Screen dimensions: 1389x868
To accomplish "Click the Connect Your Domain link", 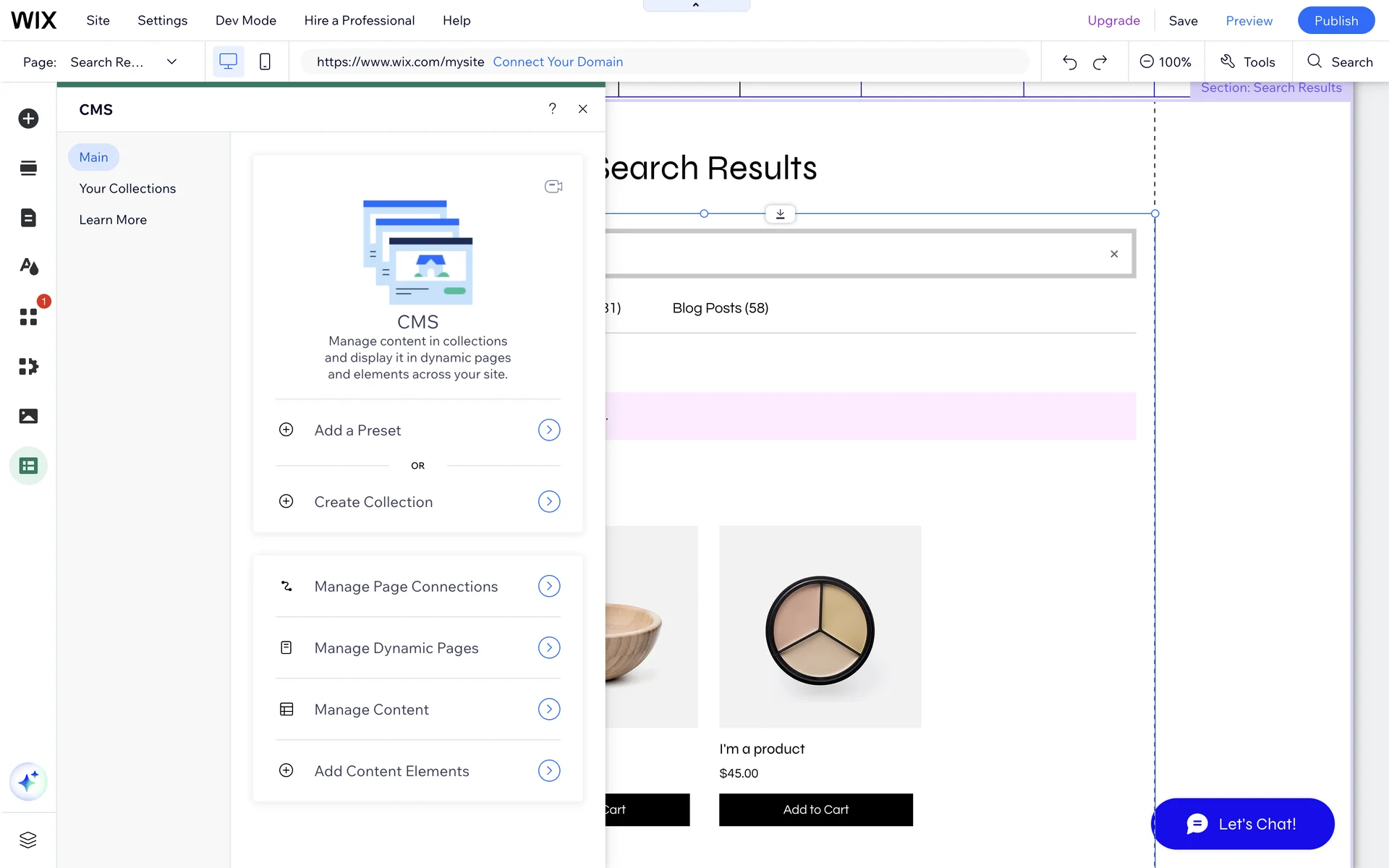I will [558, 62].
